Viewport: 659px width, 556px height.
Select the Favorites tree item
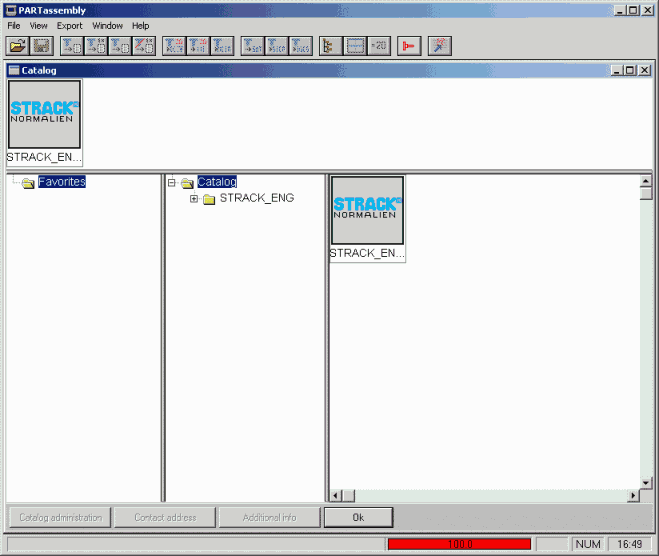pos(62,182)
